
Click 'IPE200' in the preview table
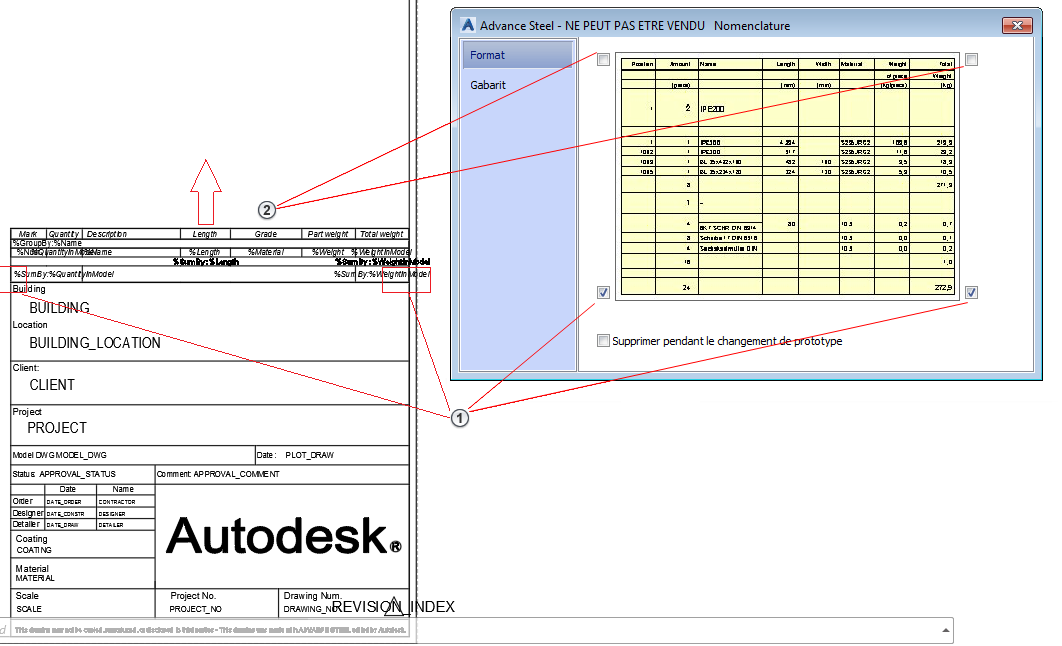tap(712, 109)
